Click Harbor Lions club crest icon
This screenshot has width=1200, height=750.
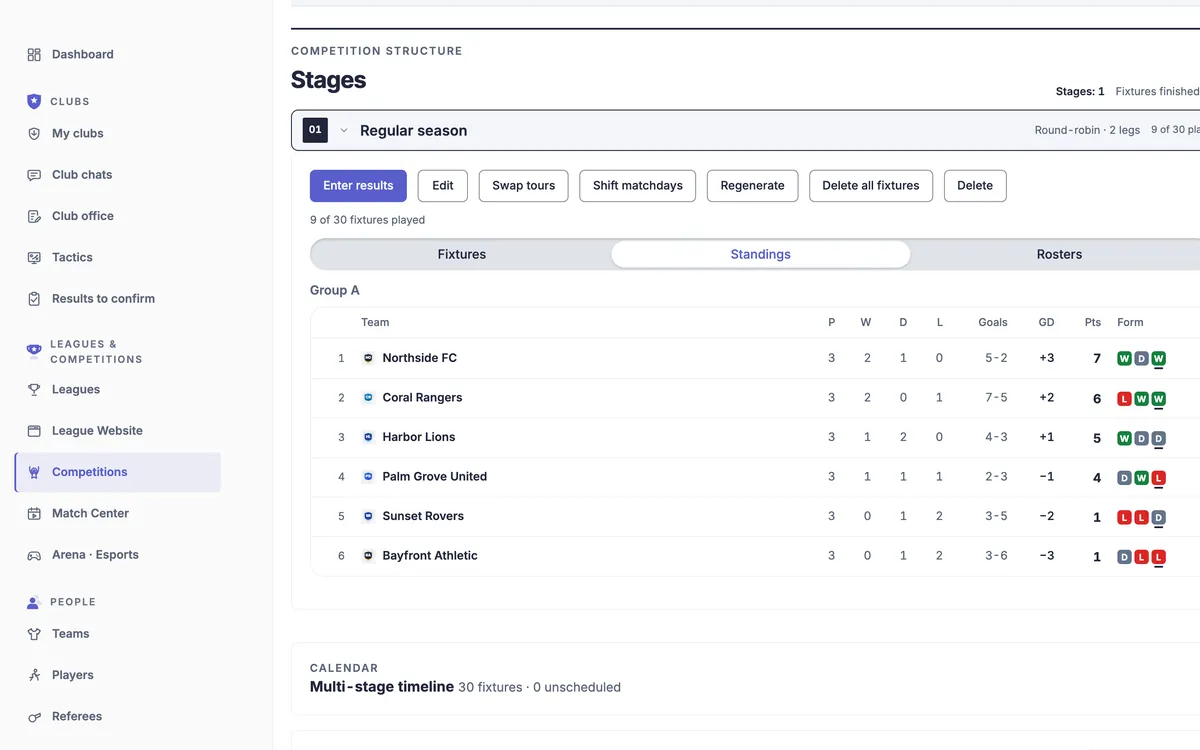point(368,437)
